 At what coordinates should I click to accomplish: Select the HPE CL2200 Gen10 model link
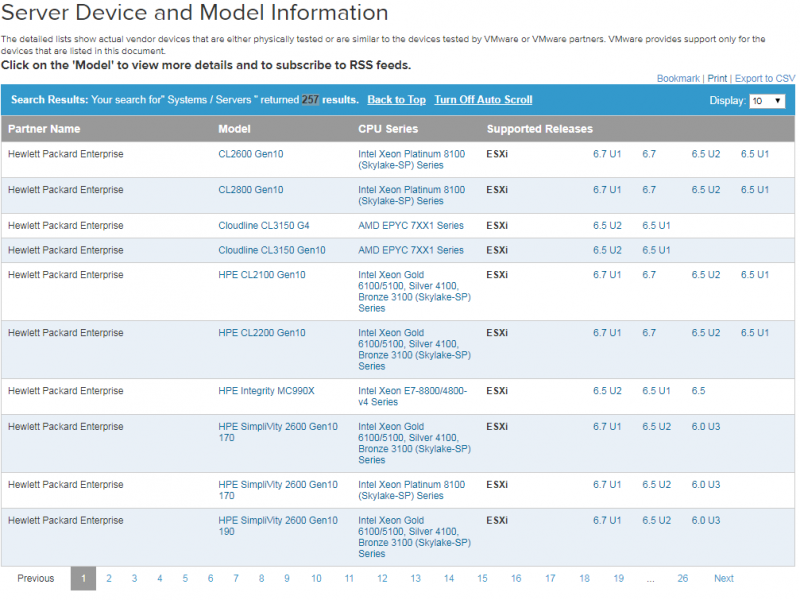pyautogui.click(x=262, y=333)
